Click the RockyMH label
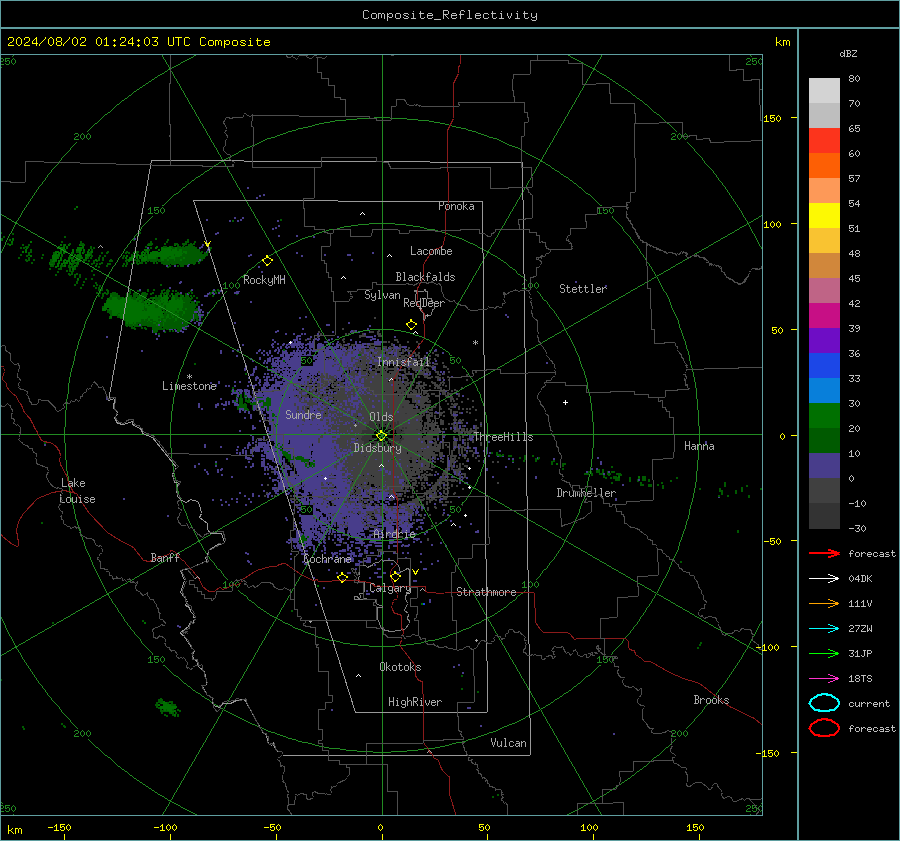 point(264,280)
